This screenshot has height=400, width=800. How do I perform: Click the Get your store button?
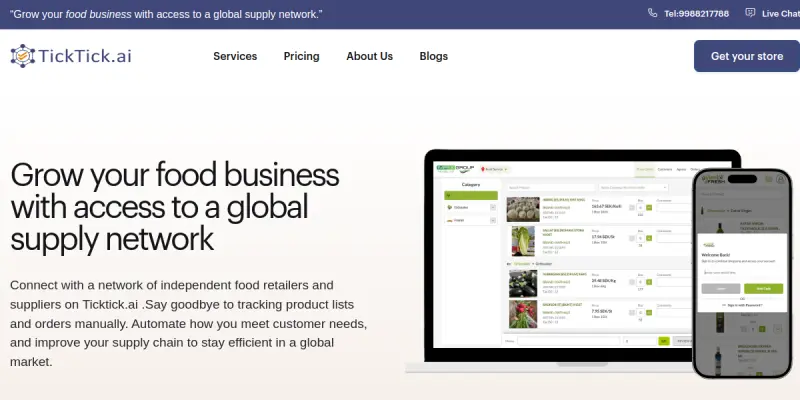746,56
